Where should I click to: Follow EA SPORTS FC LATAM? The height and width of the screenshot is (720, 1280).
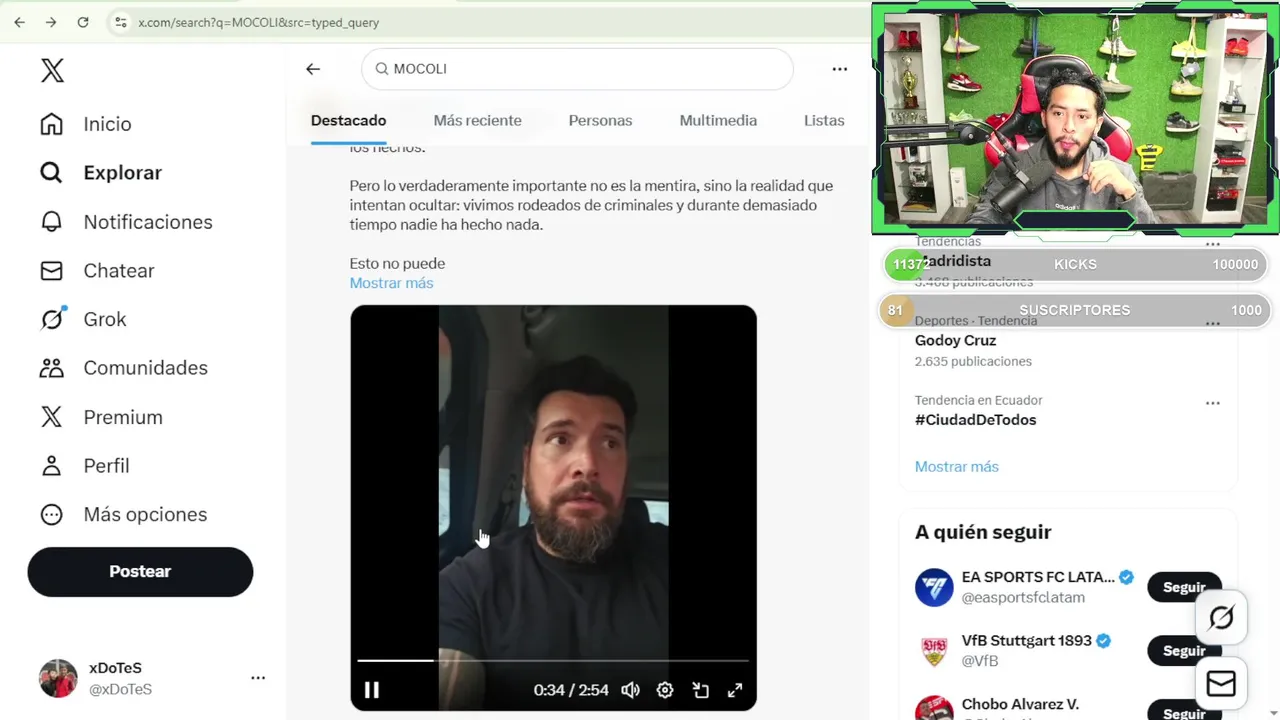point(1184,587)
